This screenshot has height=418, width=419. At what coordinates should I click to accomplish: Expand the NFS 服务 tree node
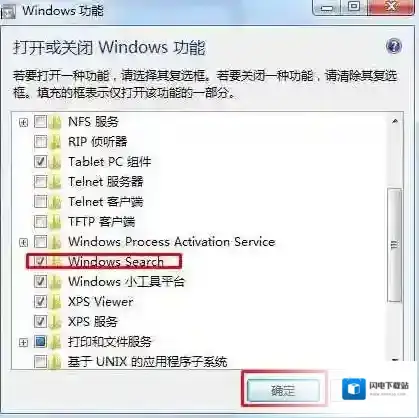coord(23,123)
